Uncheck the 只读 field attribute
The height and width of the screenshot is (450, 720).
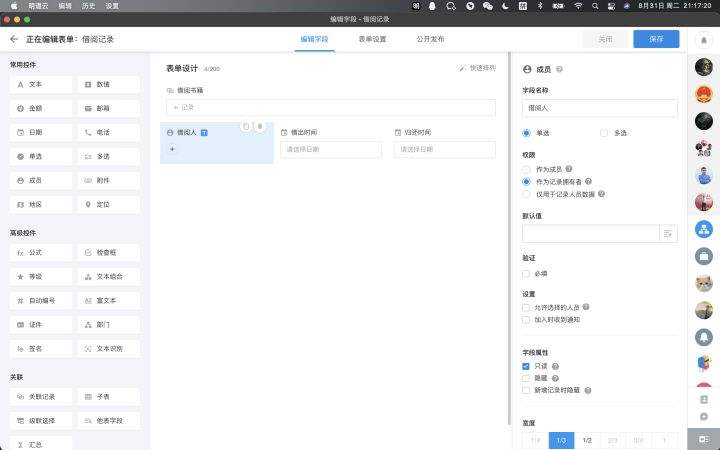(527, 366)
